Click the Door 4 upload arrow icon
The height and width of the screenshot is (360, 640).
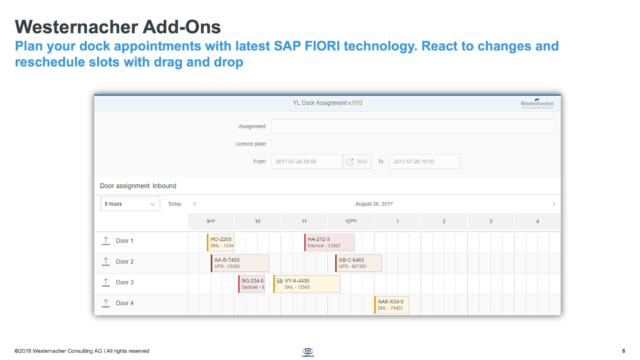pos(106,303)
